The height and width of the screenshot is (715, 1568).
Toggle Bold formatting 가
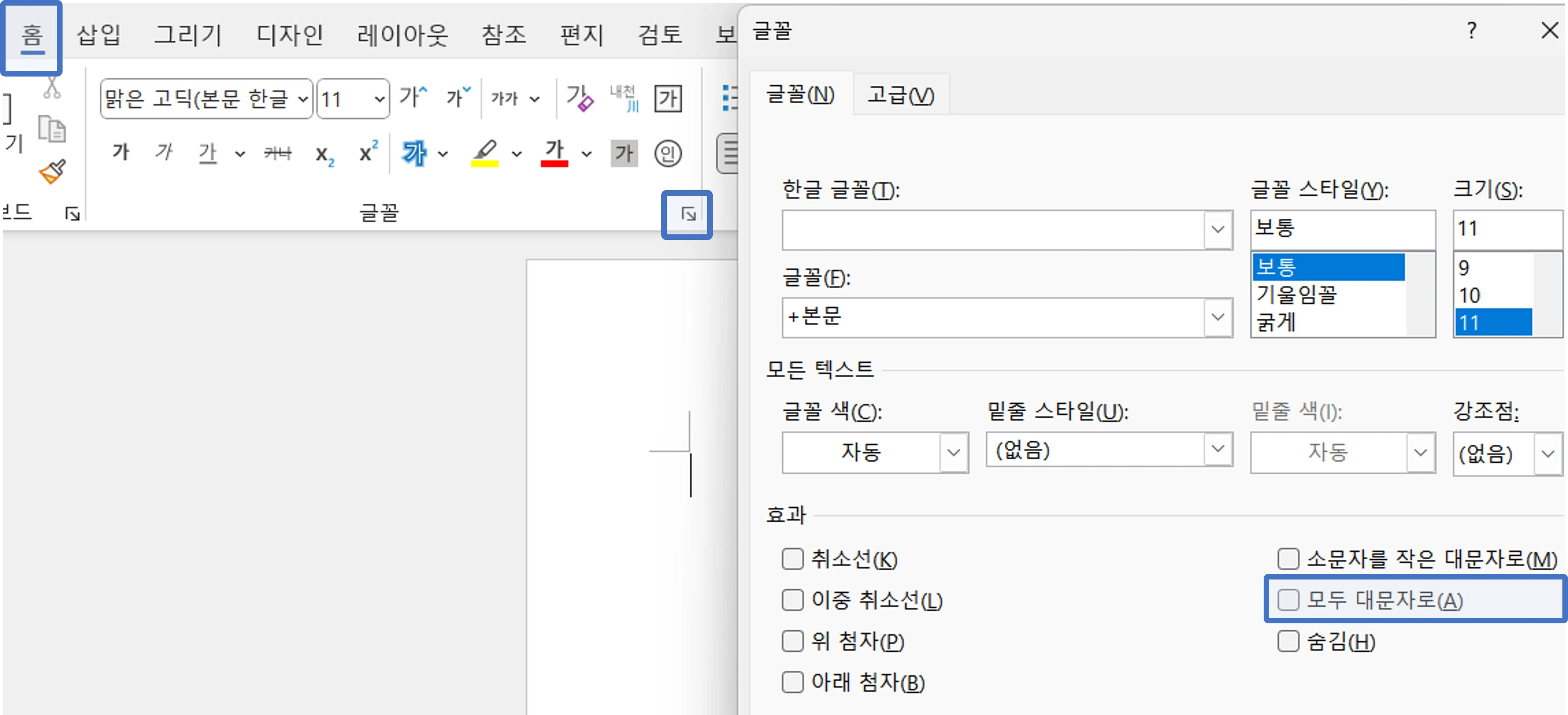(121, 152)
